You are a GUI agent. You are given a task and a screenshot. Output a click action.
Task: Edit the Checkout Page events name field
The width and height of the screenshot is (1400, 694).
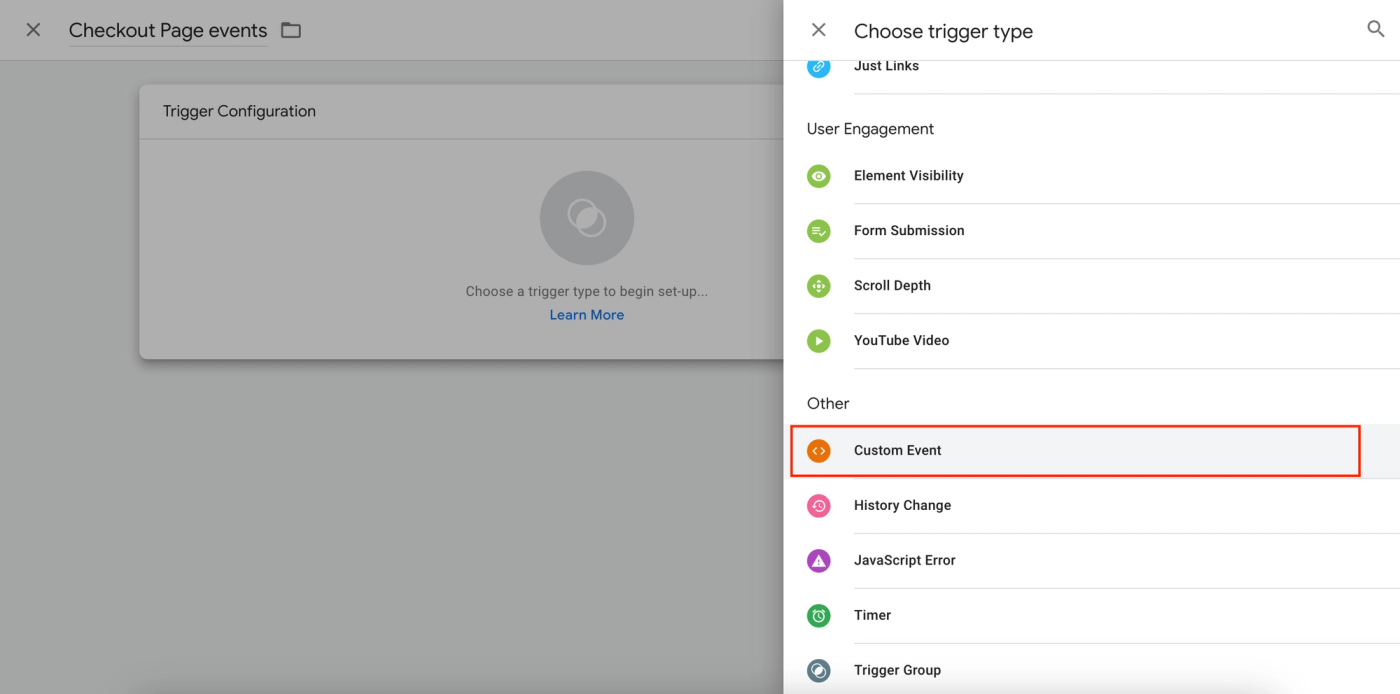point(168,31)
